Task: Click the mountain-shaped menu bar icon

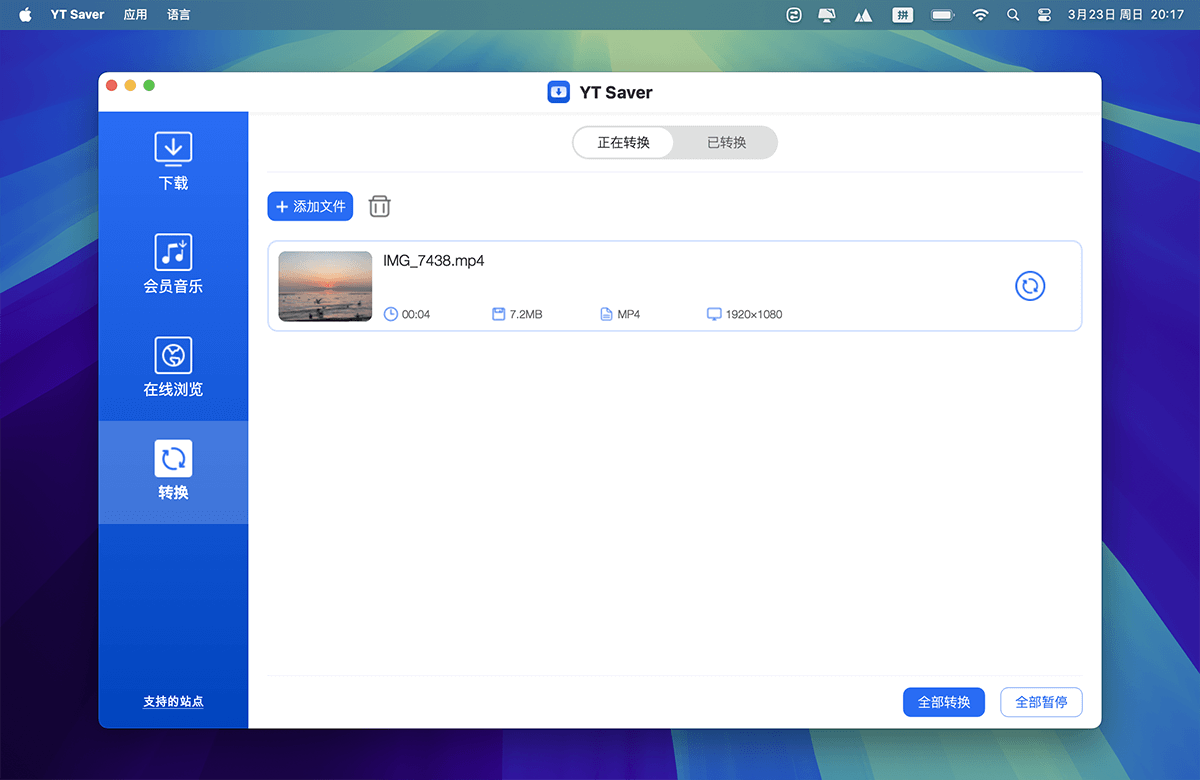Action: 863,15
